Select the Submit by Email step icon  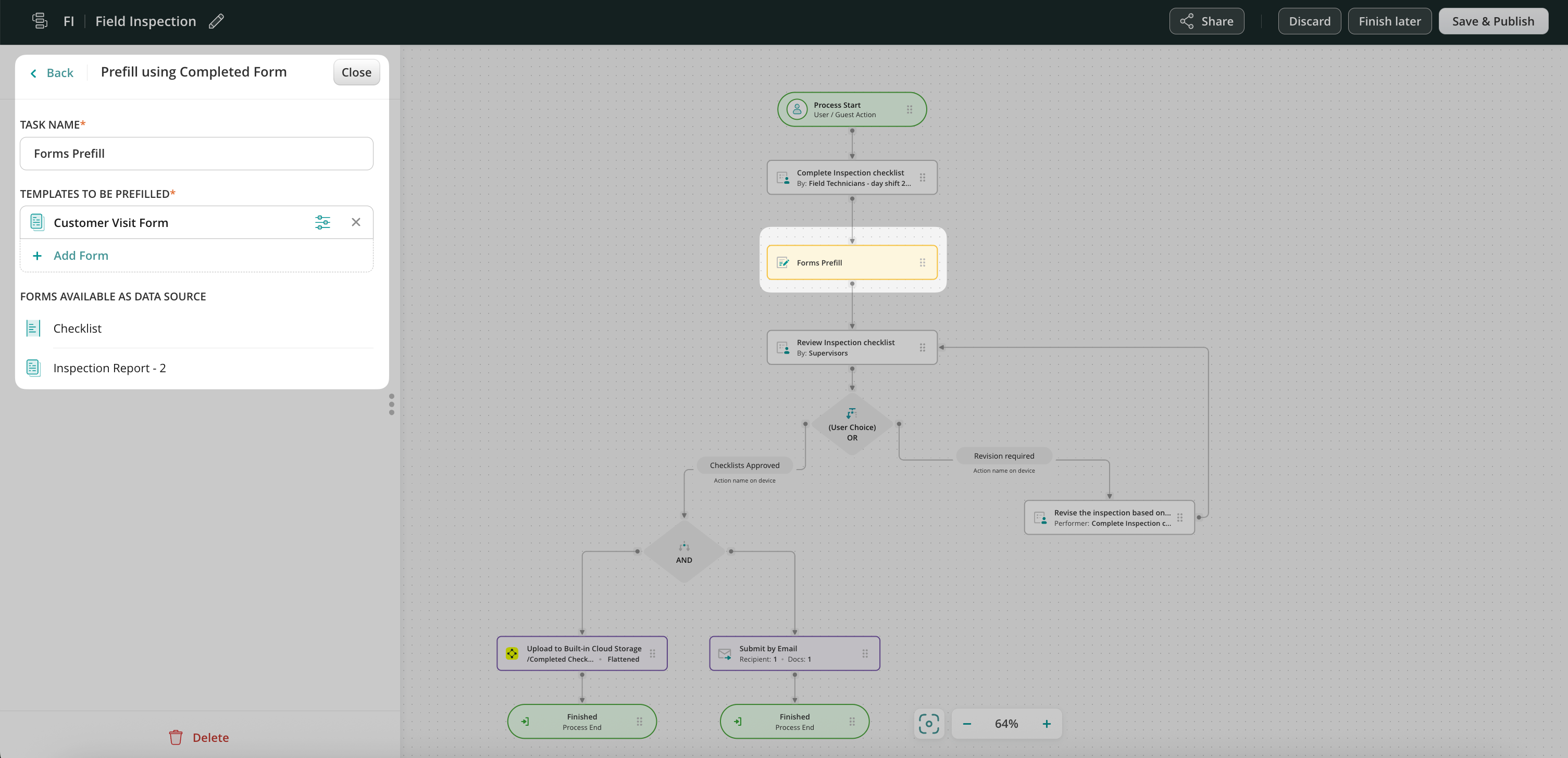[724, 653]
